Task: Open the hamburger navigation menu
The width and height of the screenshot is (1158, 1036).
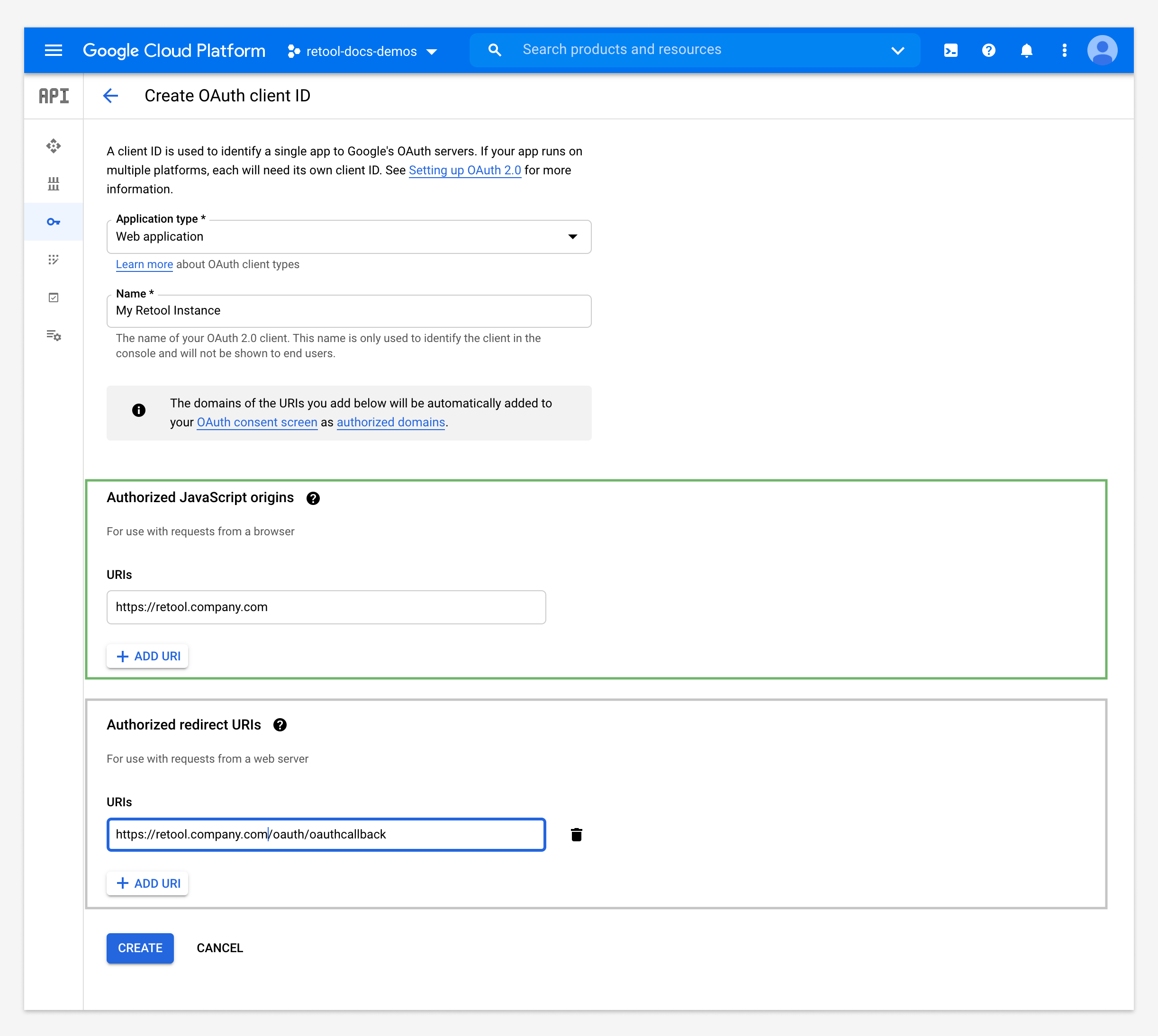Action: pyautogui.click(x=54, y=50)
